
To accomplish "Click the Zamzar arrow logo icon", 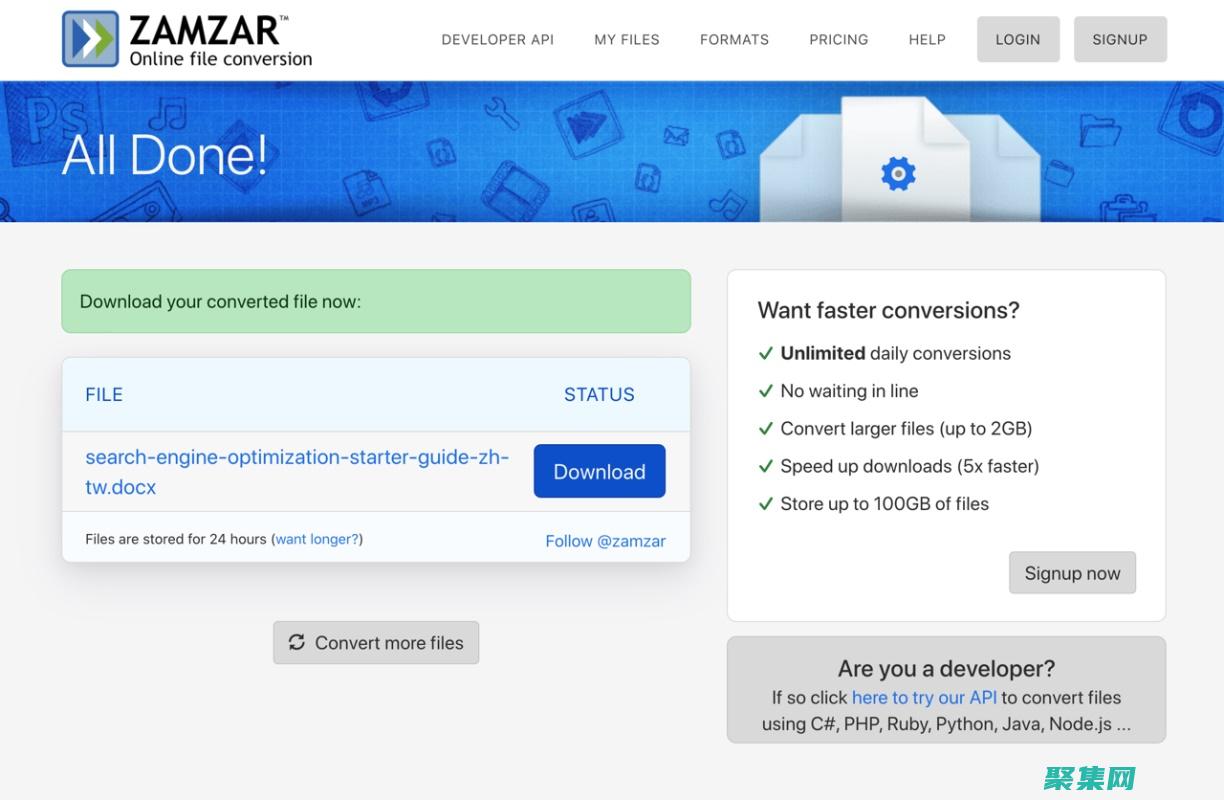I will click(91, 39).
